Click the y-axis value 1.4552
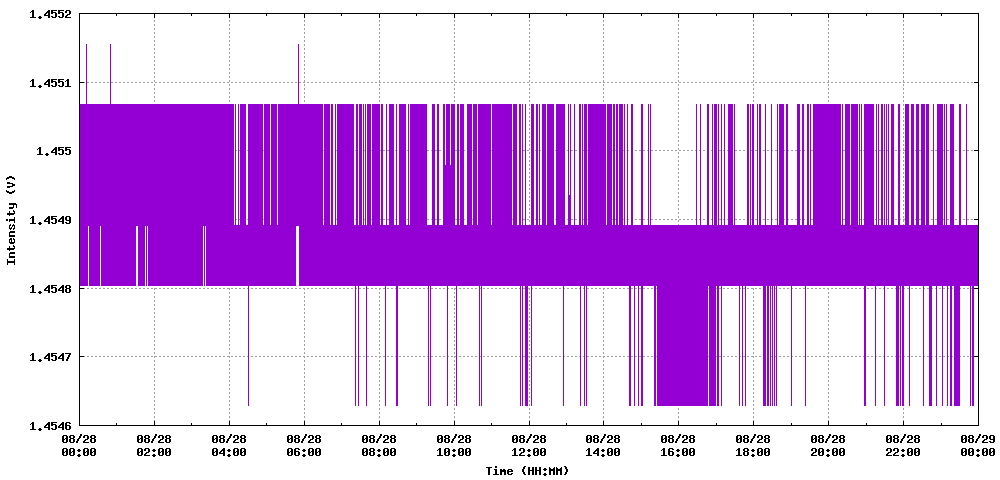Screen dimensions: 1000x480 (50, 14)
